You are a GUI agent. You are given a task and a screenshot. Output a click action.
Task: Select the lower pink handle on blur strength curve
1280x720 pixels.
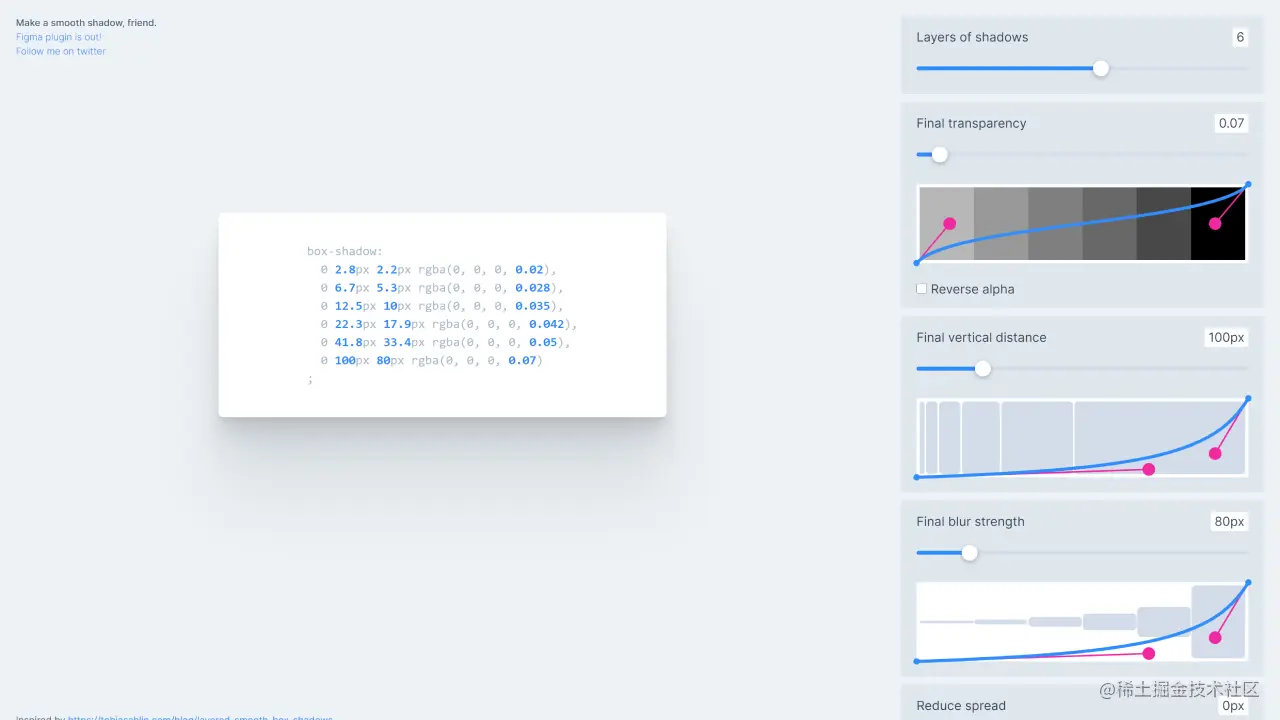click(x=1149, y=653)
